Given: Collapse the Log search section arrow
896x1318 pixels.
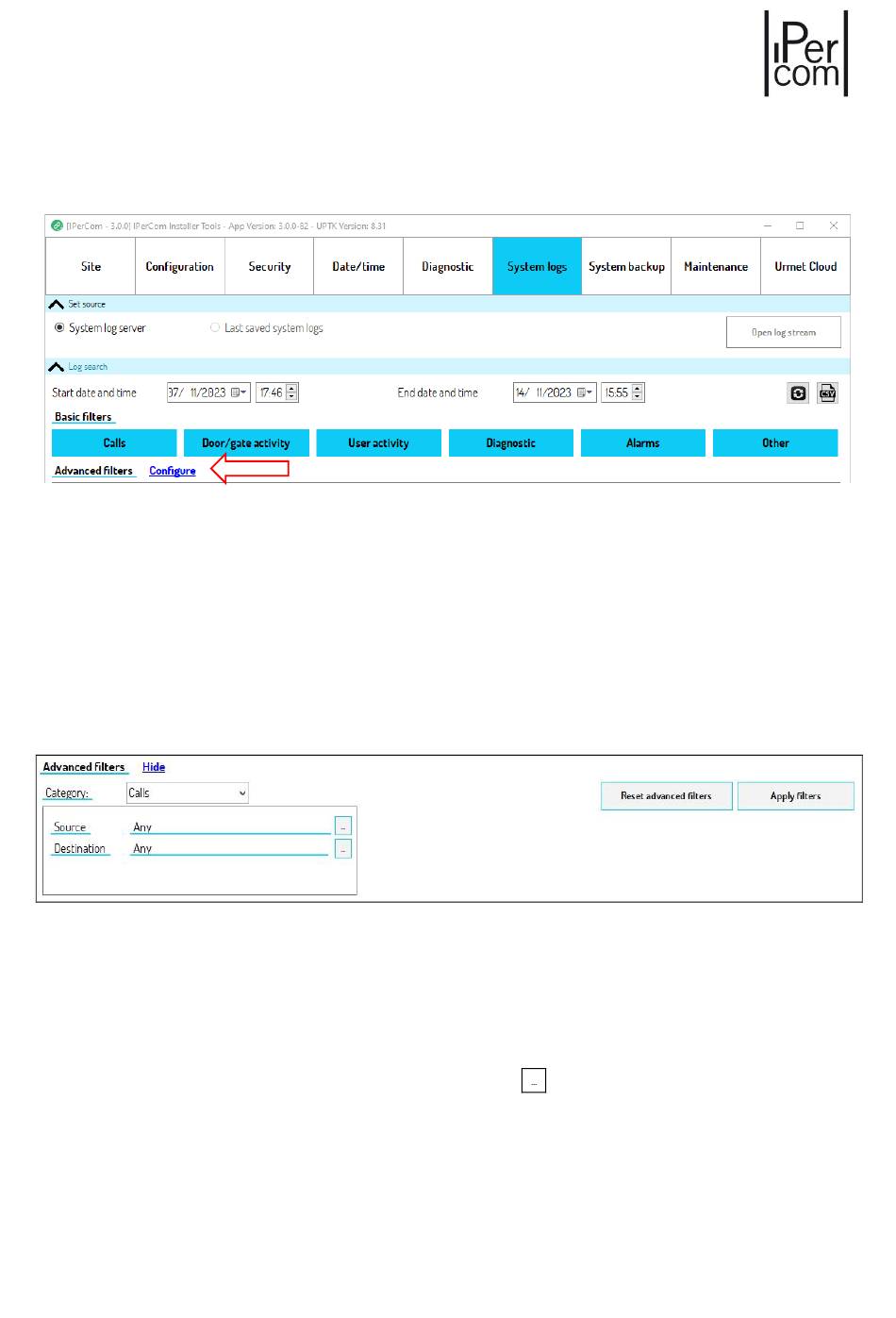Looking at the screenshot, I should click(x=57, y=367).
